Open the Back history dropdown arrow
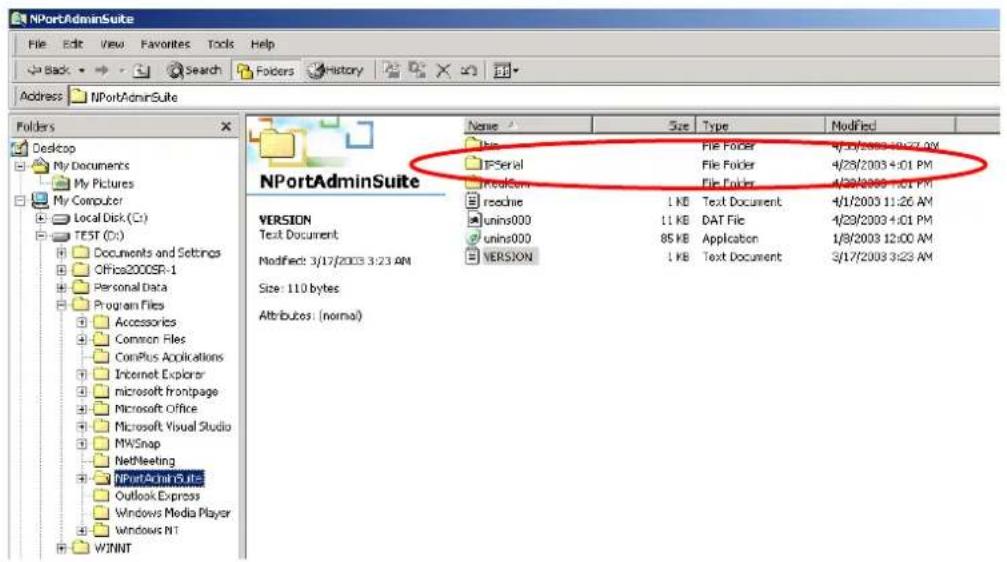1007x562 pixels. pos(82,70)
